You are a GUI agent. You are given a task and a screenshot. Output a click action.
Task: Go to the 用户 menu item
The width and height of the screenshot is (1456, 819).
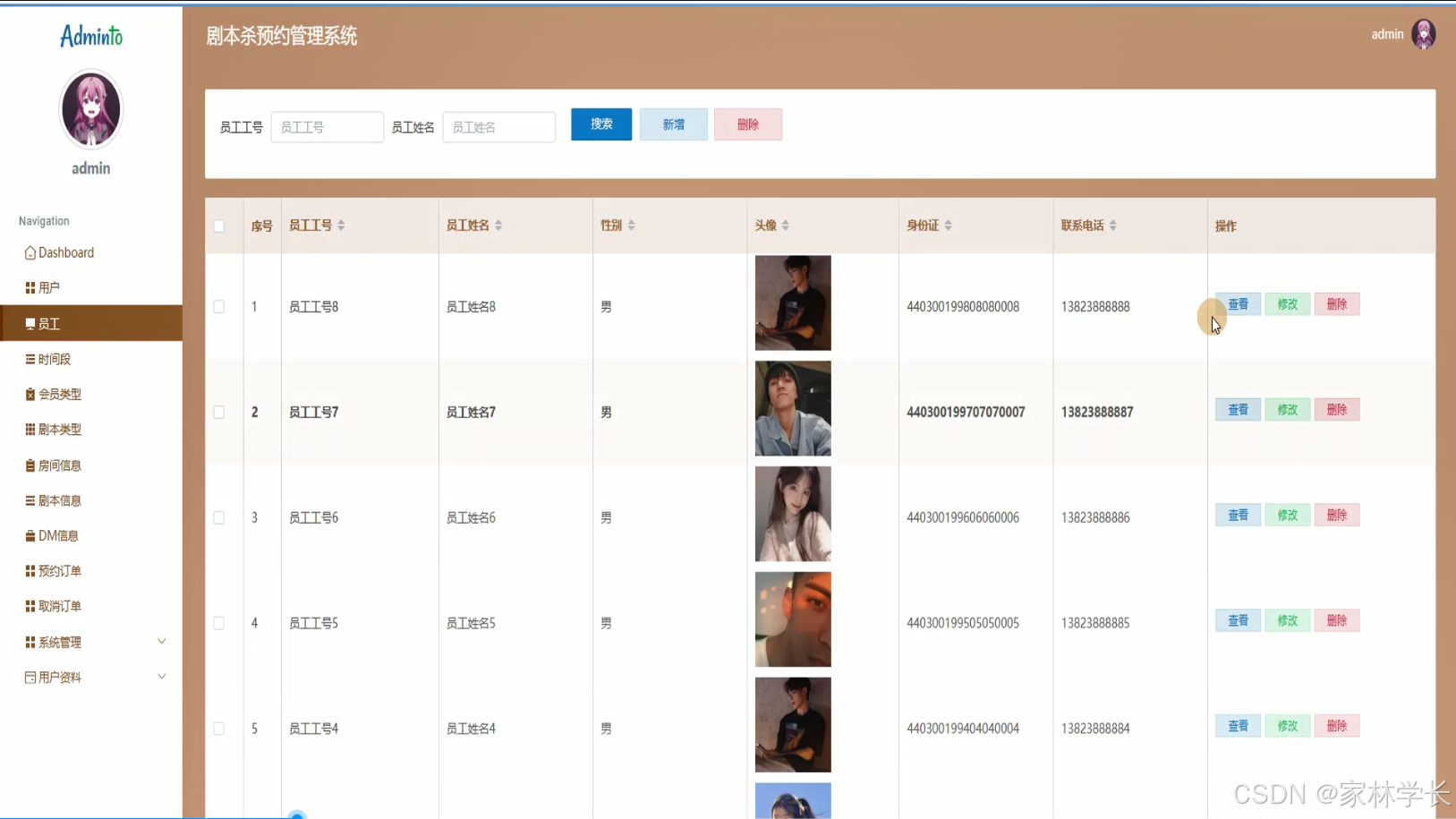coord(91,287)
